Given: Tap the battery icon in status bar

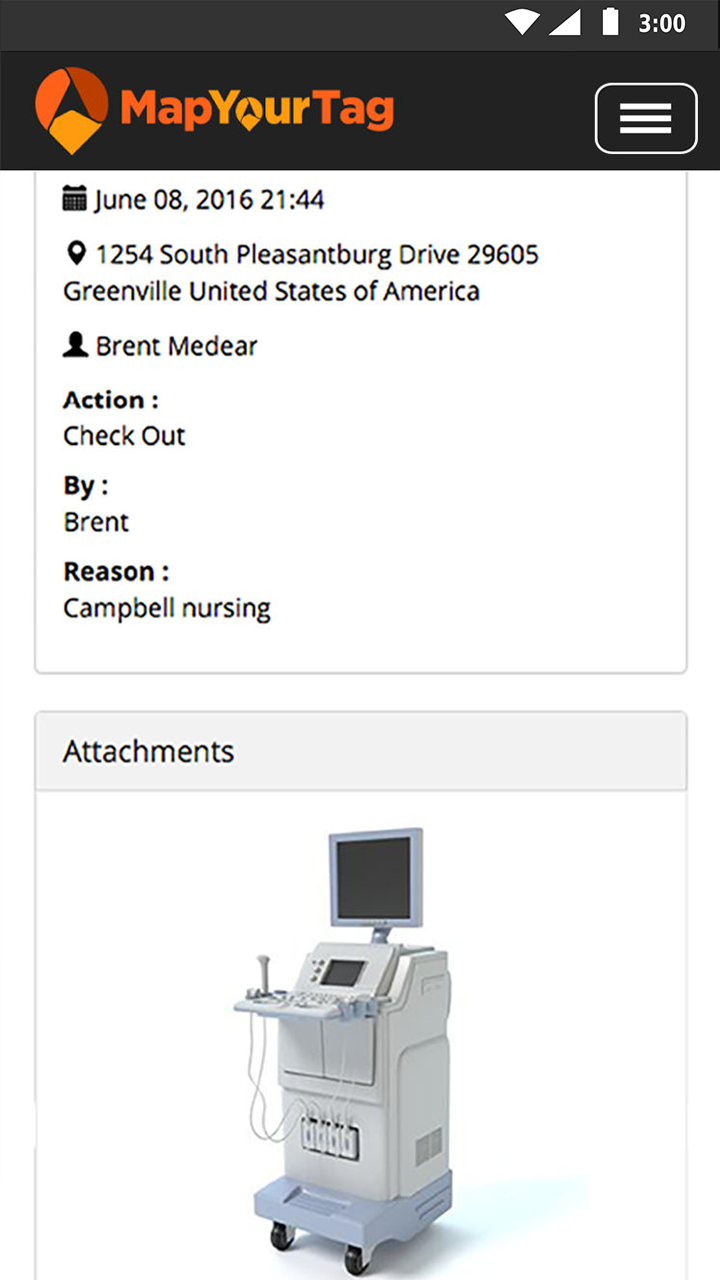Looking at the screenshot, I should [x=610, y=22].
